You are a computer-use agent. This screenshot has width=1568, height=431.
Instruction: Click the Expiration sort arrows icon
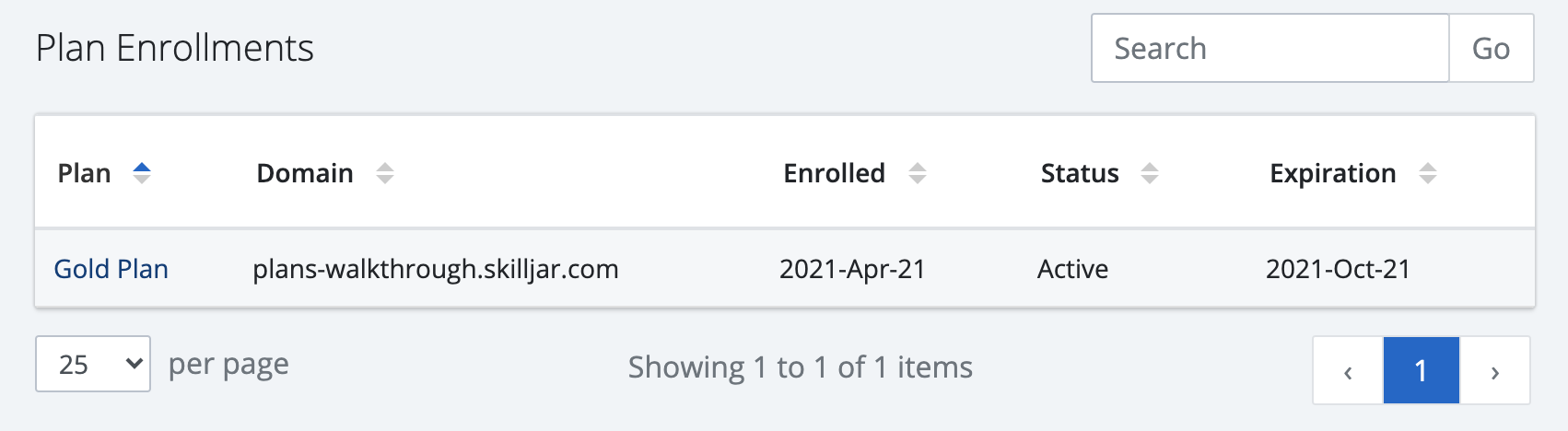(1428, 173)
